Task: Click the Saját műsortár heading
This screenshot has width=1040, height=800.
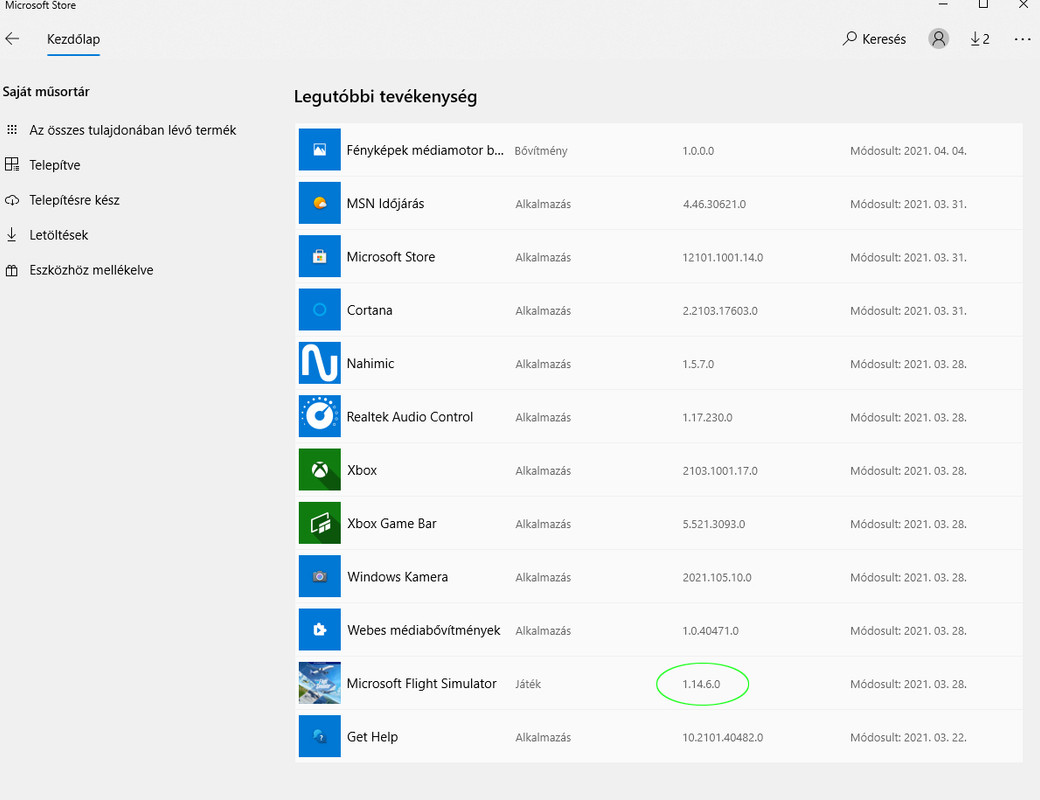Action: click(46, 92)
